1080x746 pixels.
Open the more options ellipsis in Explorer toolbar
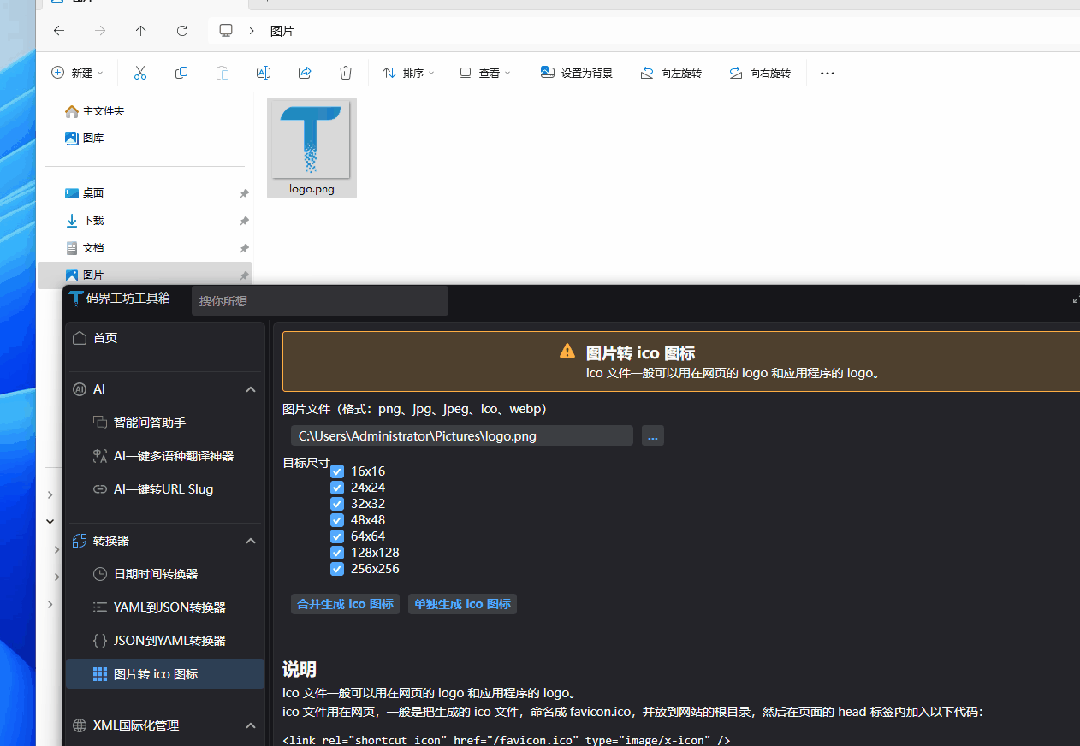tap(827, 73)
